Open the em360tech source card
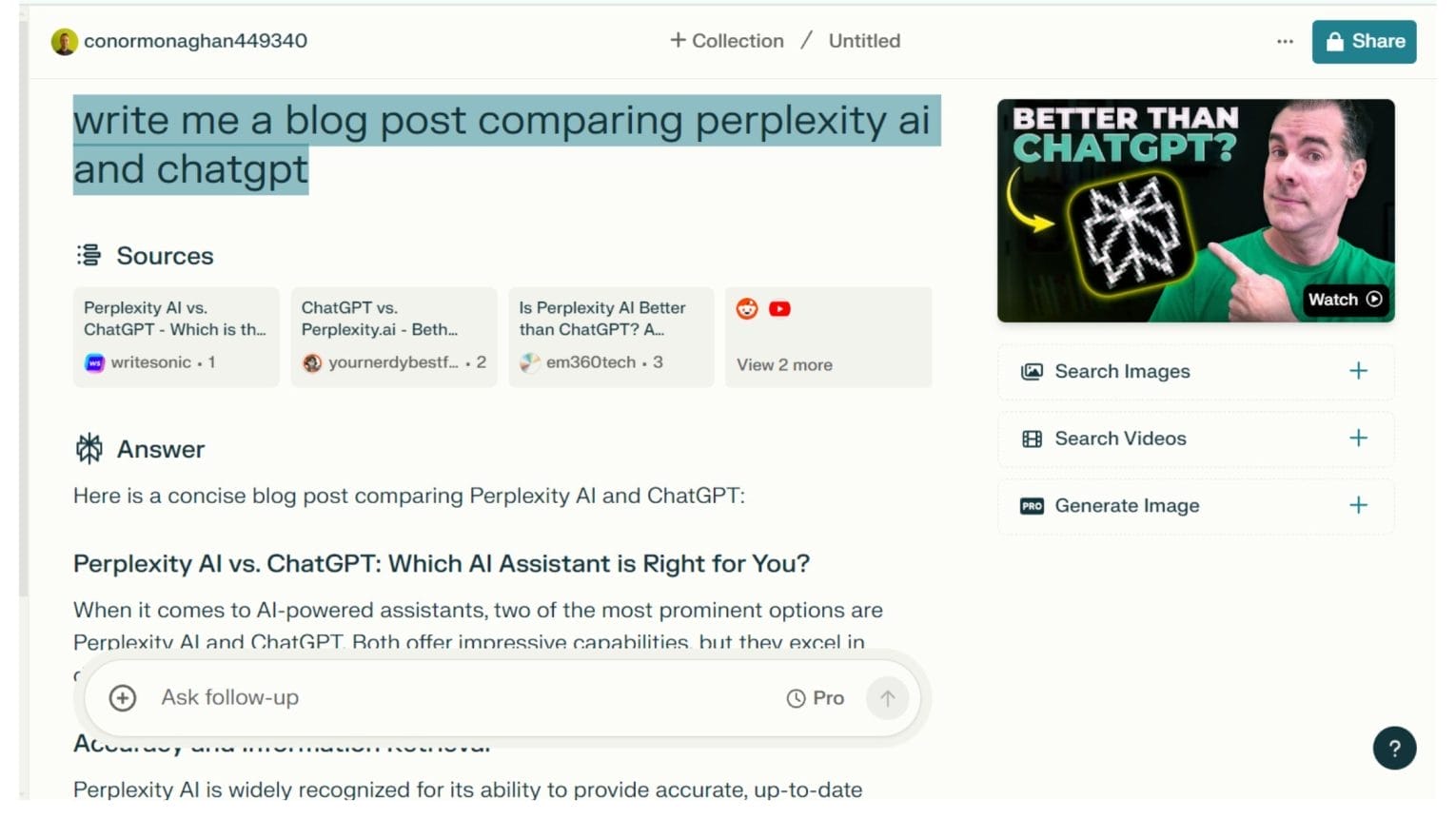The width and height of the screenshot is (1456, 819). (x=610, y=337)
